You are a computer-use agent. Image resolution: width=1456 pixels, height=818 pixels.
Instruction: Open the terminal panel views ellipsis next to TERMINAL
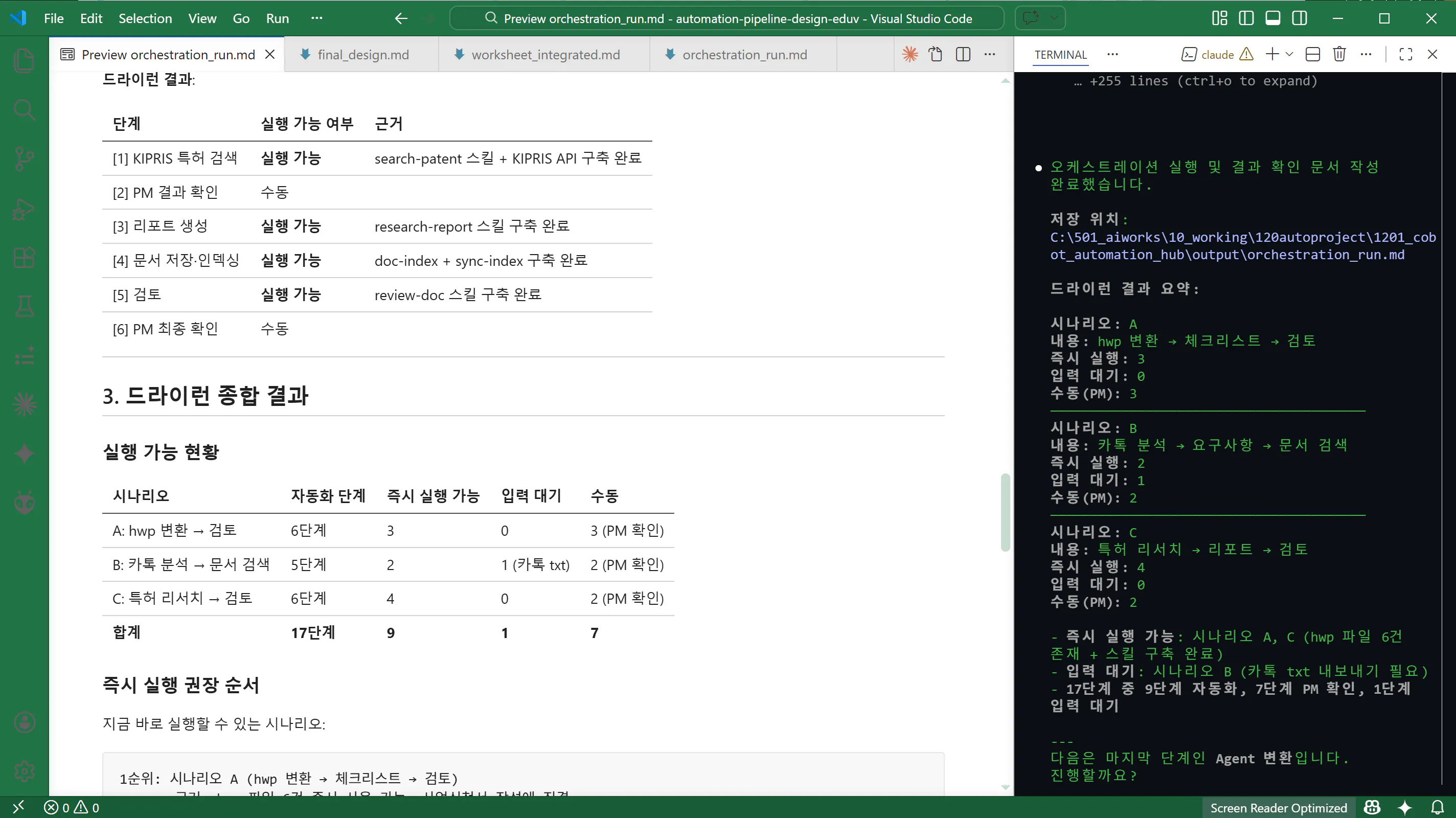coord(1112,54)
